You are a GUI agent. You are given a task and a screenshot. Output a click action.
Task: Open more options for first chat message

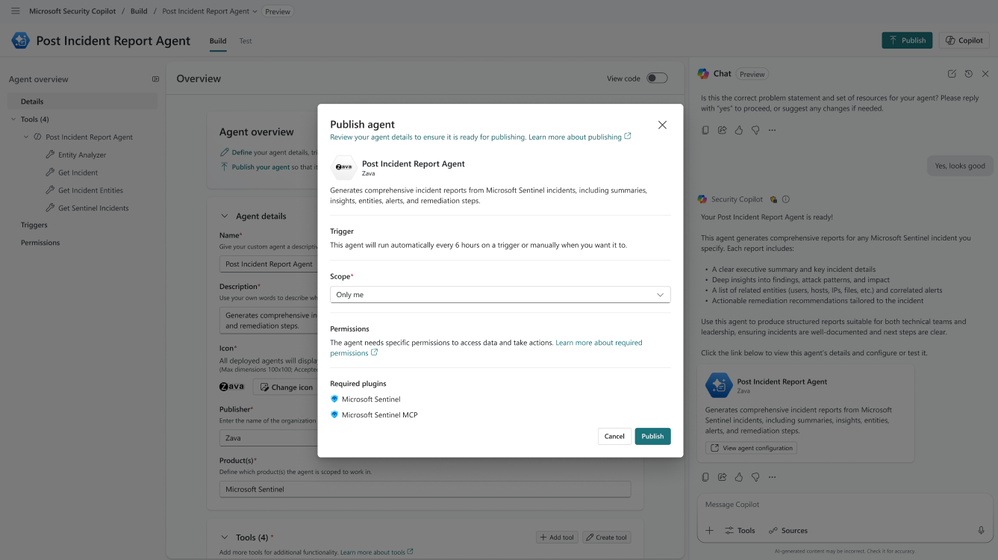[x=772, y=130]
